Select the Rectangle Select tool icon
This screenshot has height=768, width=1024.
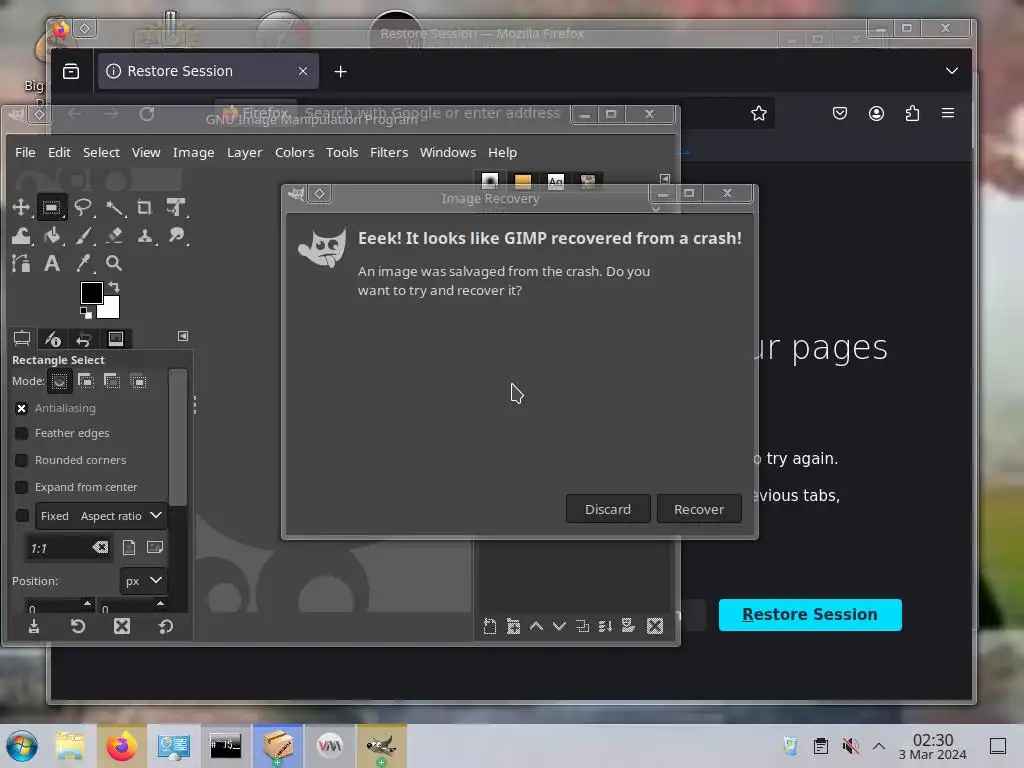(x=52, y=208)
